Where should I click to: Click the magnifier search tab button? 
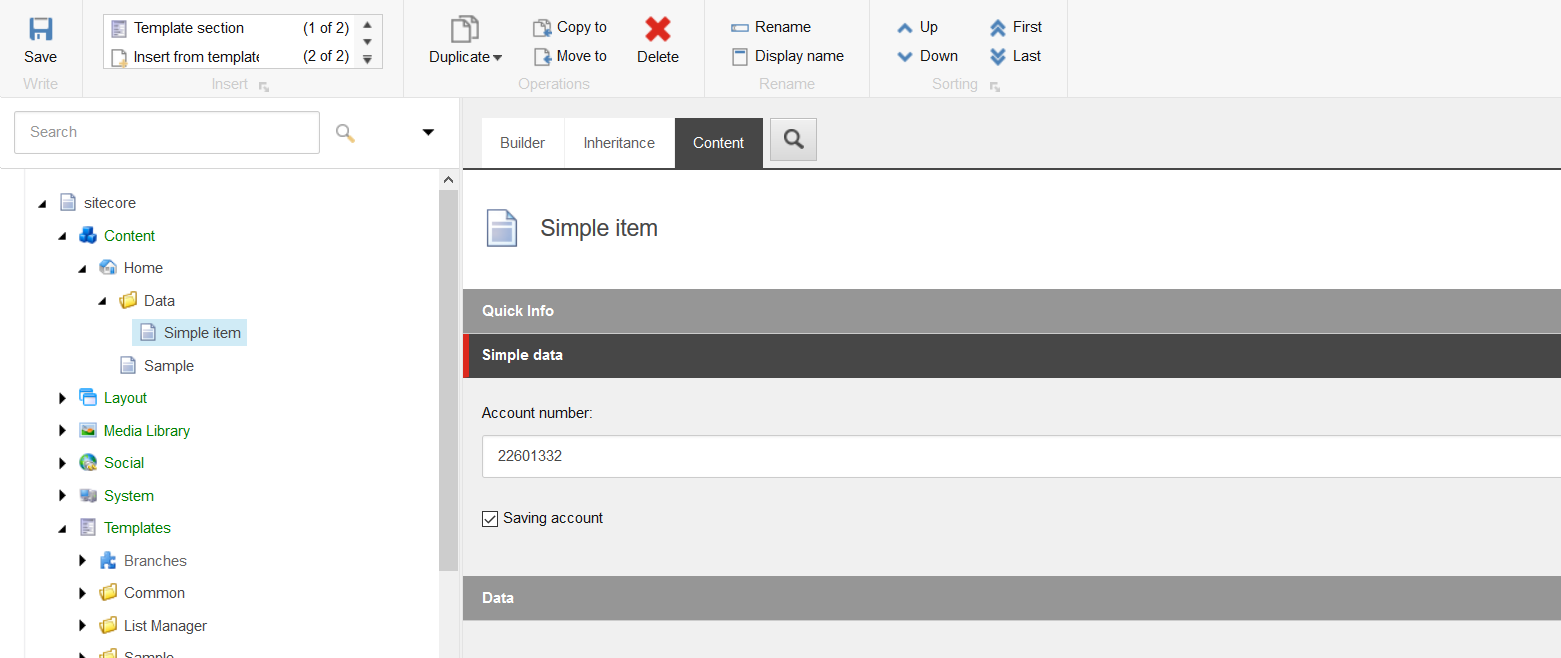793,140
